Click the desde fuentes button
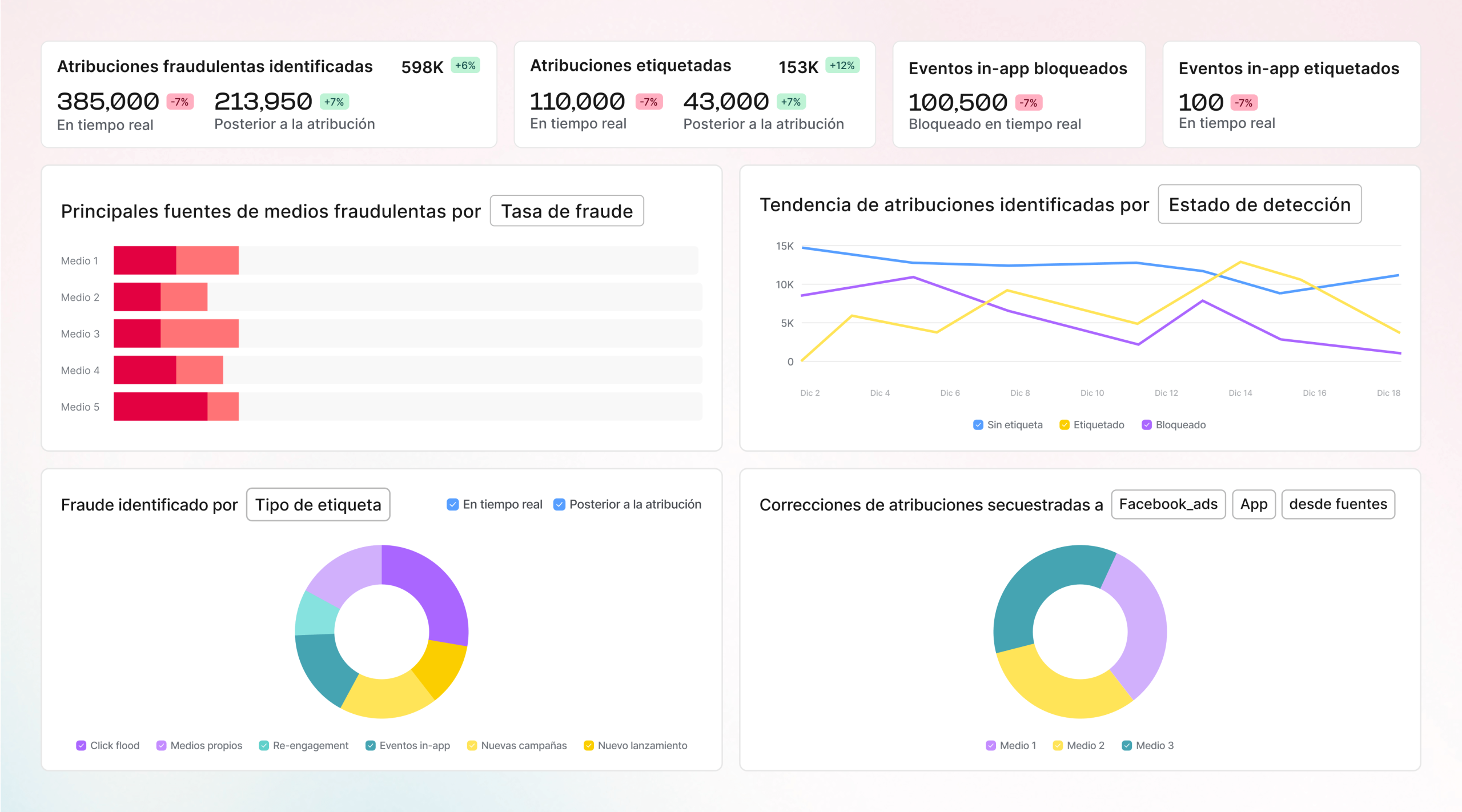1462x812 pixels. coord(1338,504)
